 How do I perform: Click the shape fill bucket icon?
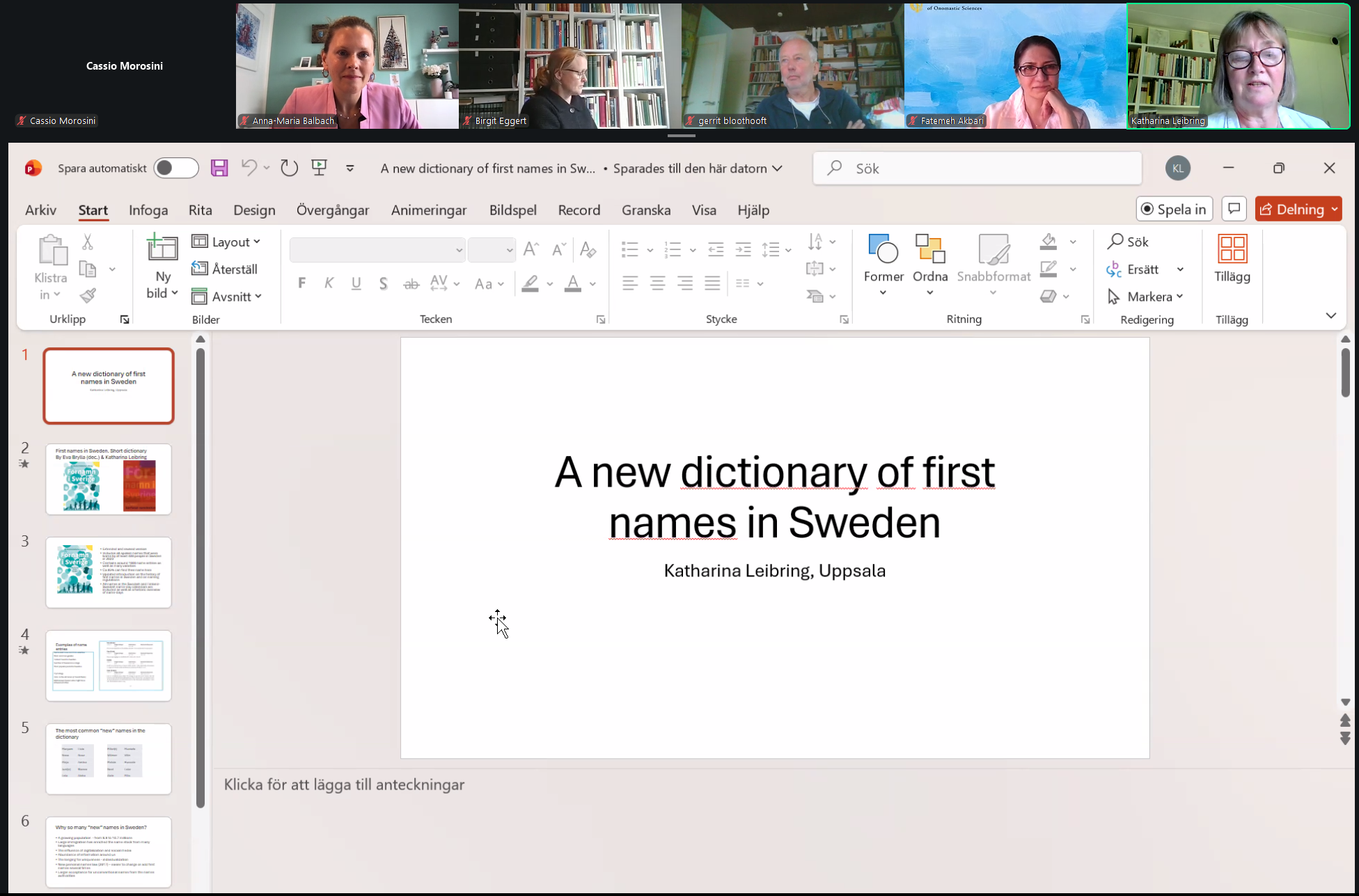1048,242
